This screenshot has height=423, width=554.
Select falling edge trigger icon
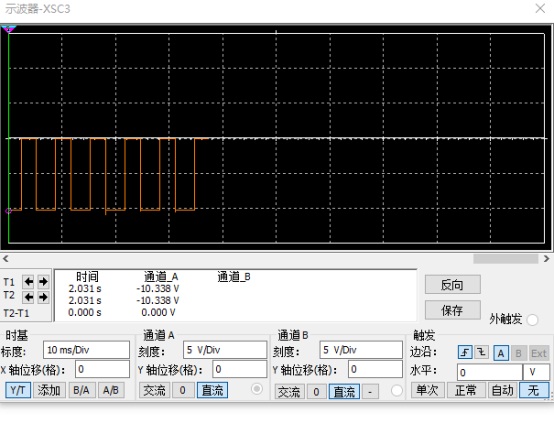point(481,352)
